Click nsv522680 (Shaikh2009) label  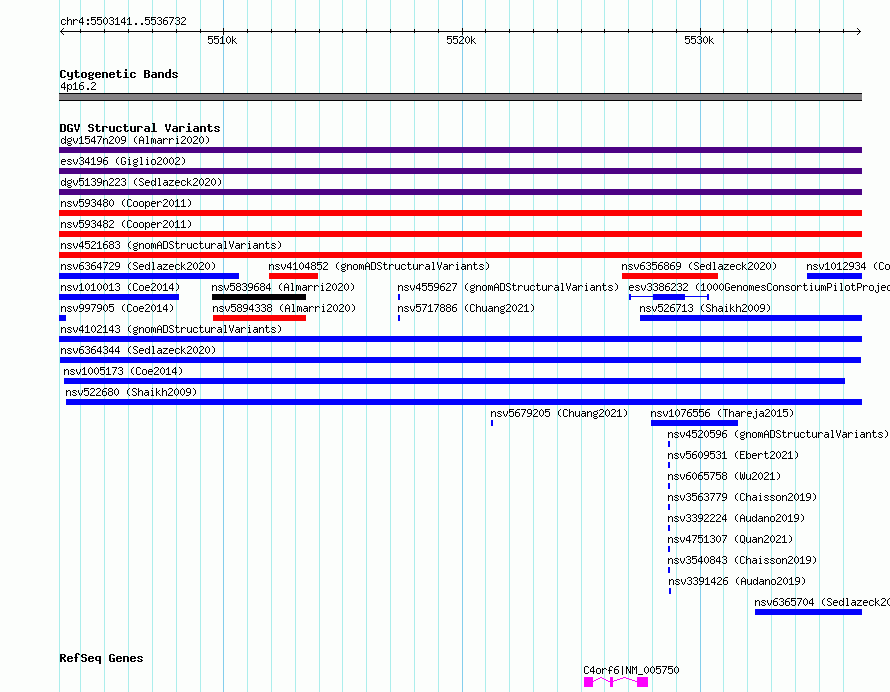pos(131,392)
